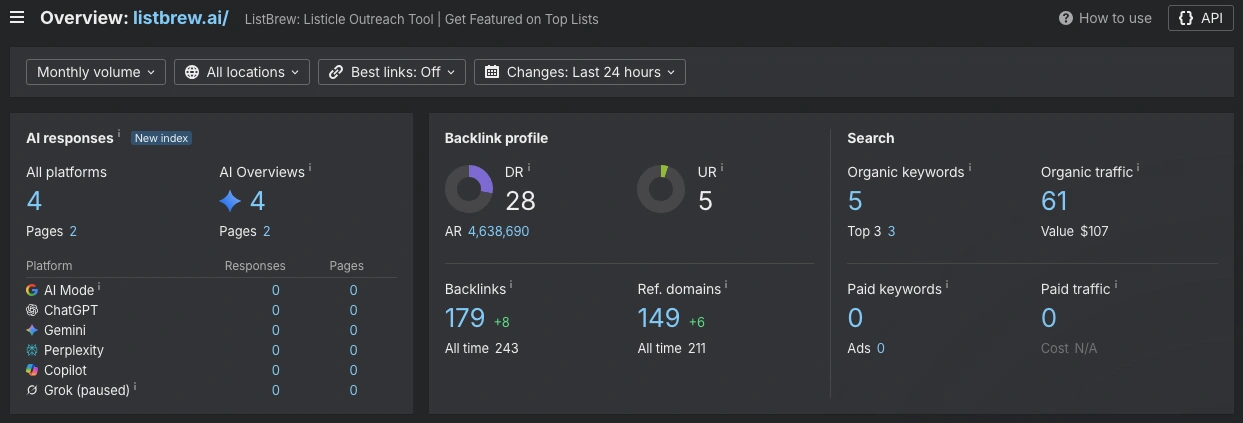Click the Google AI Mode platform icon
This screenshot has width=1243, height=423.
(32, 290)
